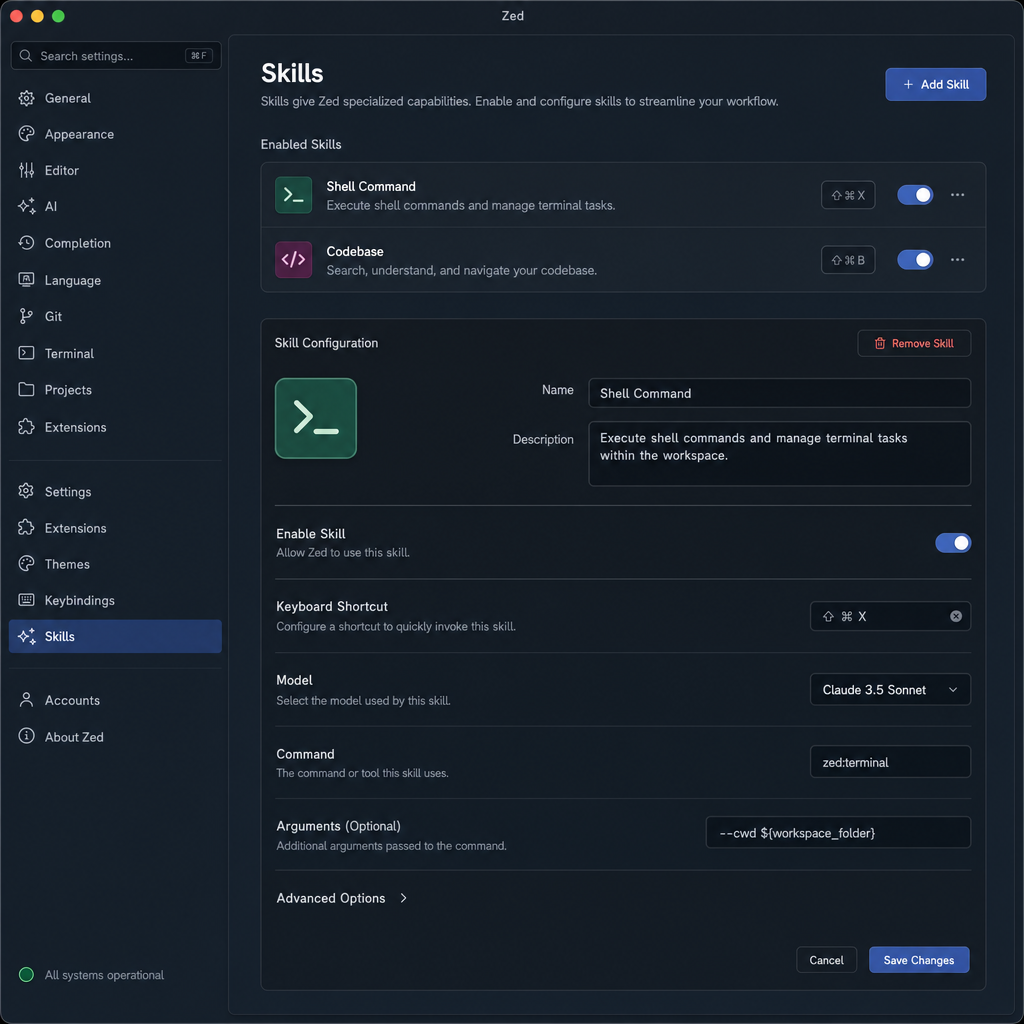Image resolution: width=1024 pixels, height=1024 pixels.
Task: Click the Command field zed:terminal
Action: tap(890, 761)
